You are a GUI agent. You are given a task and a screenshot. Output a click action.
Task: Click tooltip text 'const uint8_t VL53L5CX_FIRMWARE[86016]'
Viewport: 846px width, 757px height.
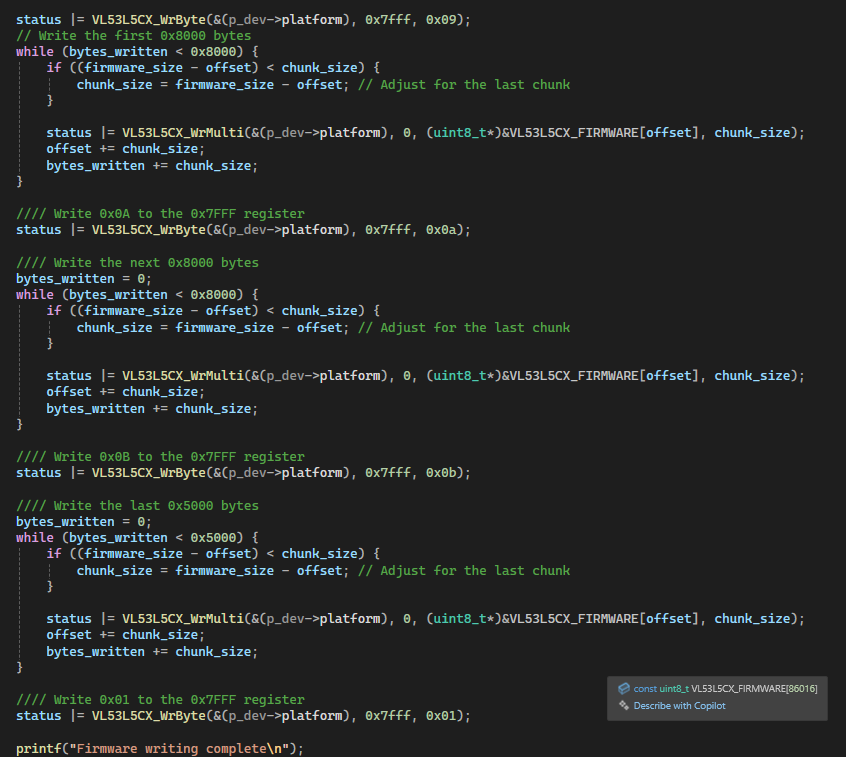[725, 688]
